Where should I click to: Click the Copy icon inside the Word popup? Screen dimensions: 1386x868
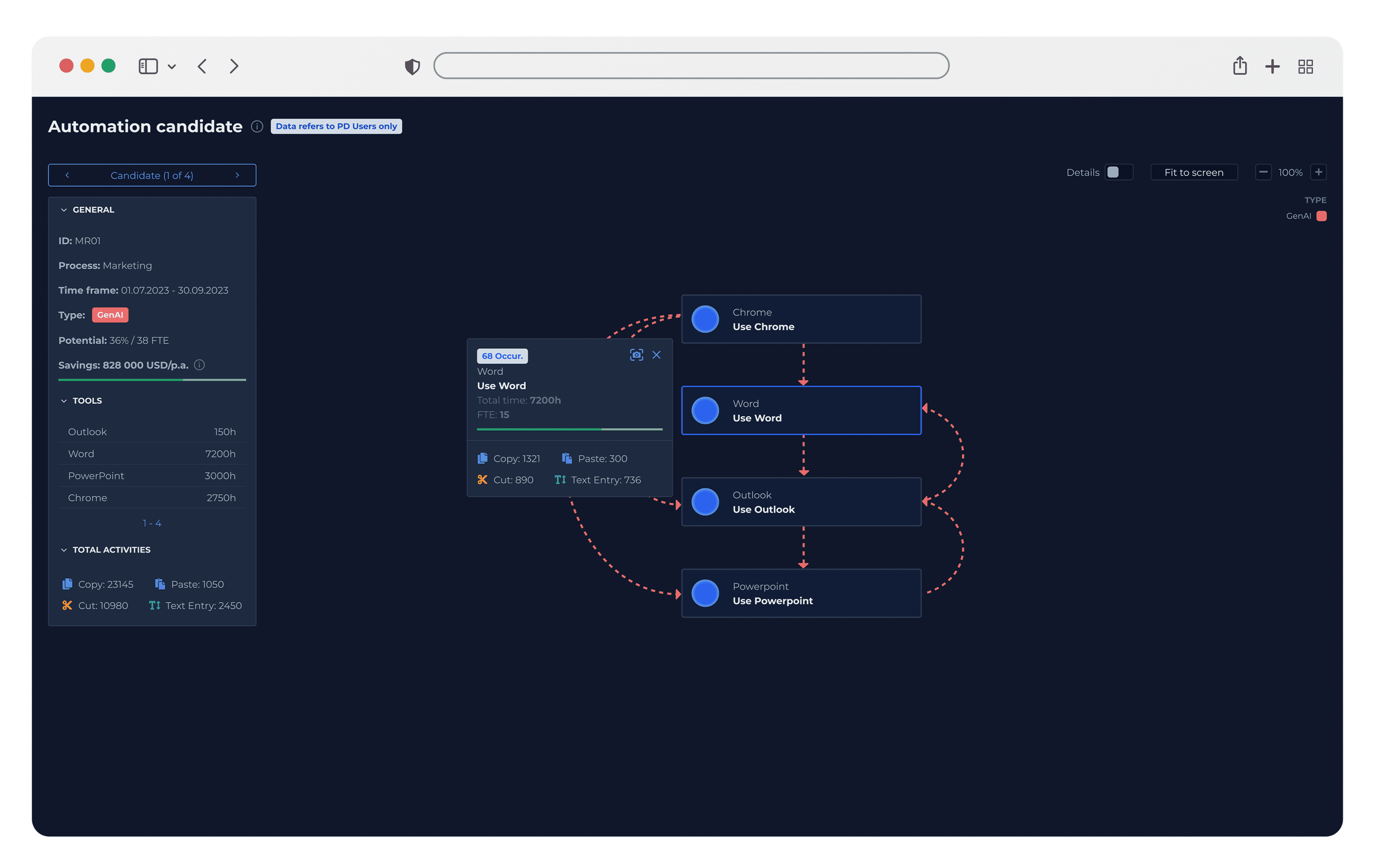click(x=483, y=458)
